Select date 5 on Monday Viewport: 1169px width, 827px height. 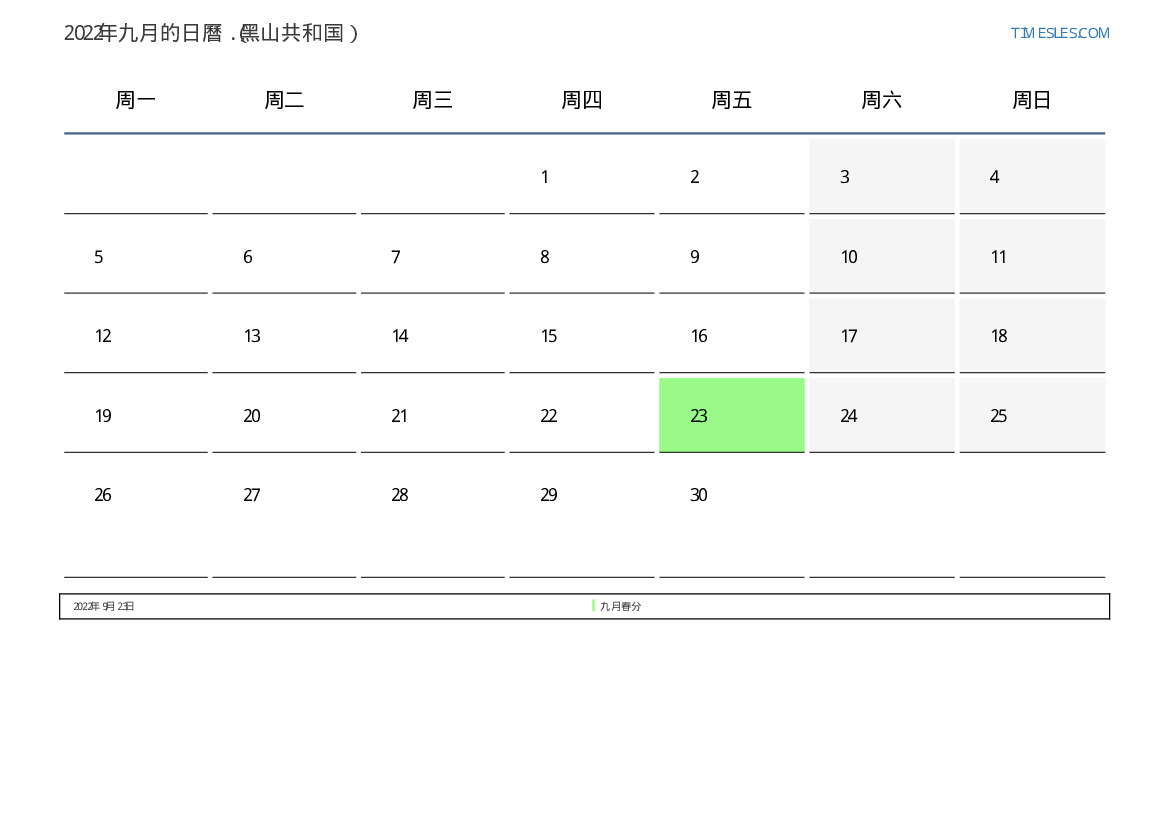99,257
